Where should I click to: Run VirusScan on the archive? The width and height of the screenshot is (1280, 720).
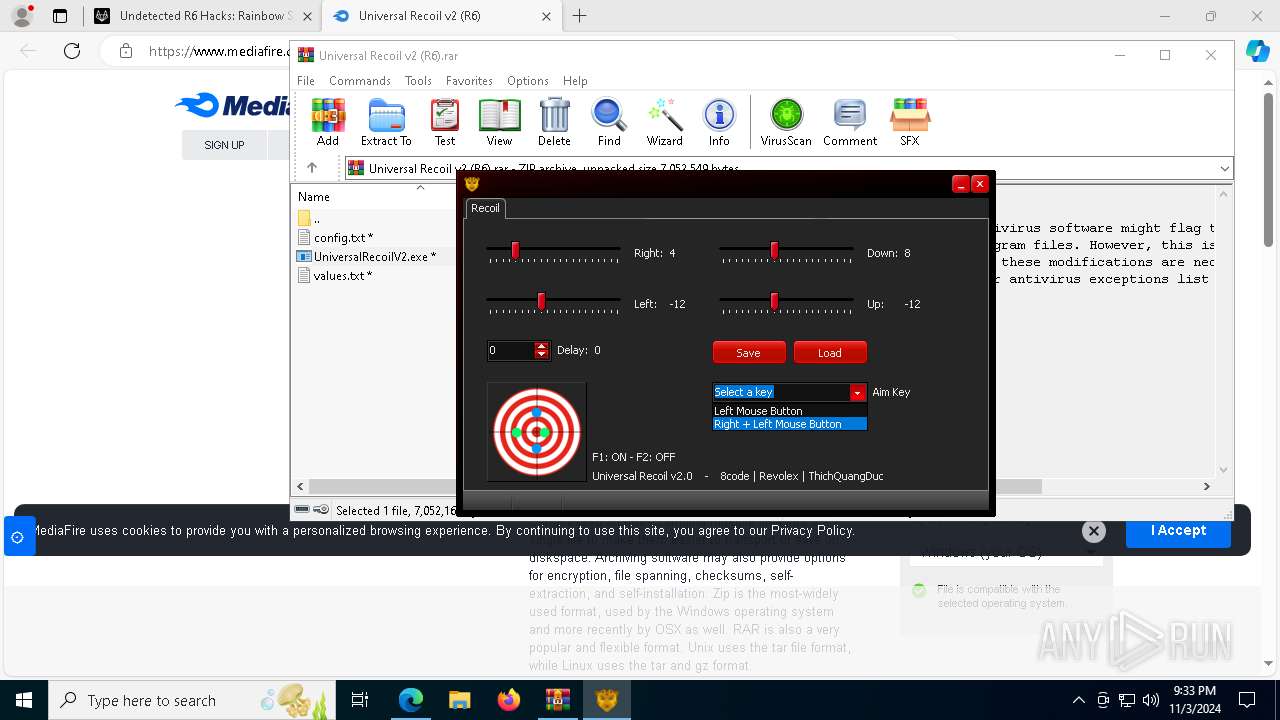(786, 122)
